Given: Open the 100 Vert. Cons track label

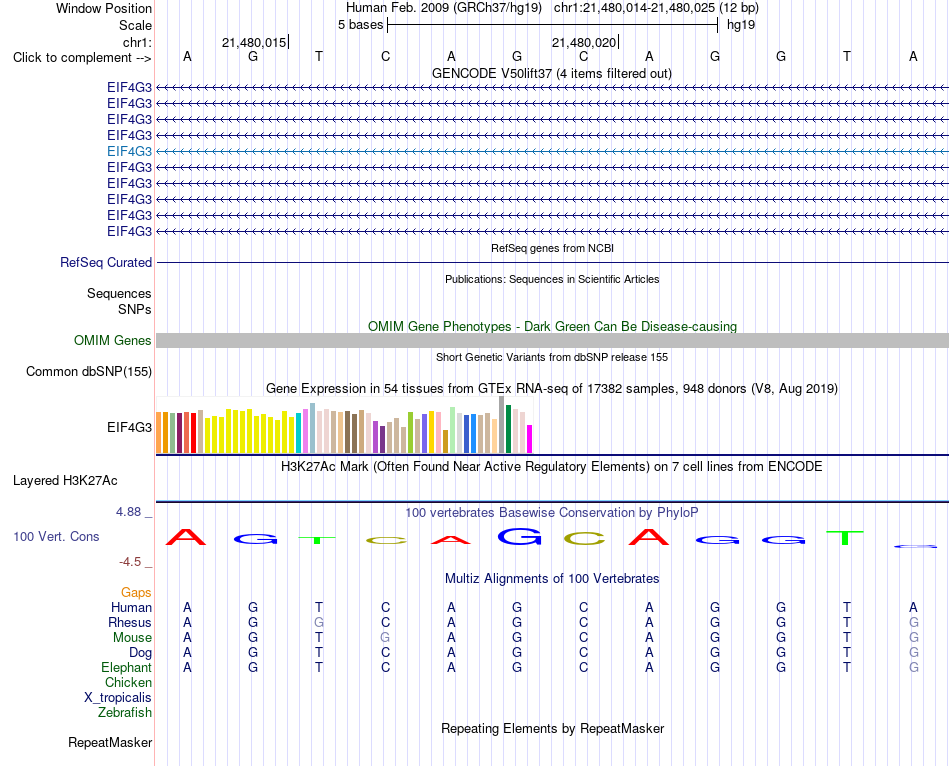Looking at the screenshot, I should click(56, 536).
